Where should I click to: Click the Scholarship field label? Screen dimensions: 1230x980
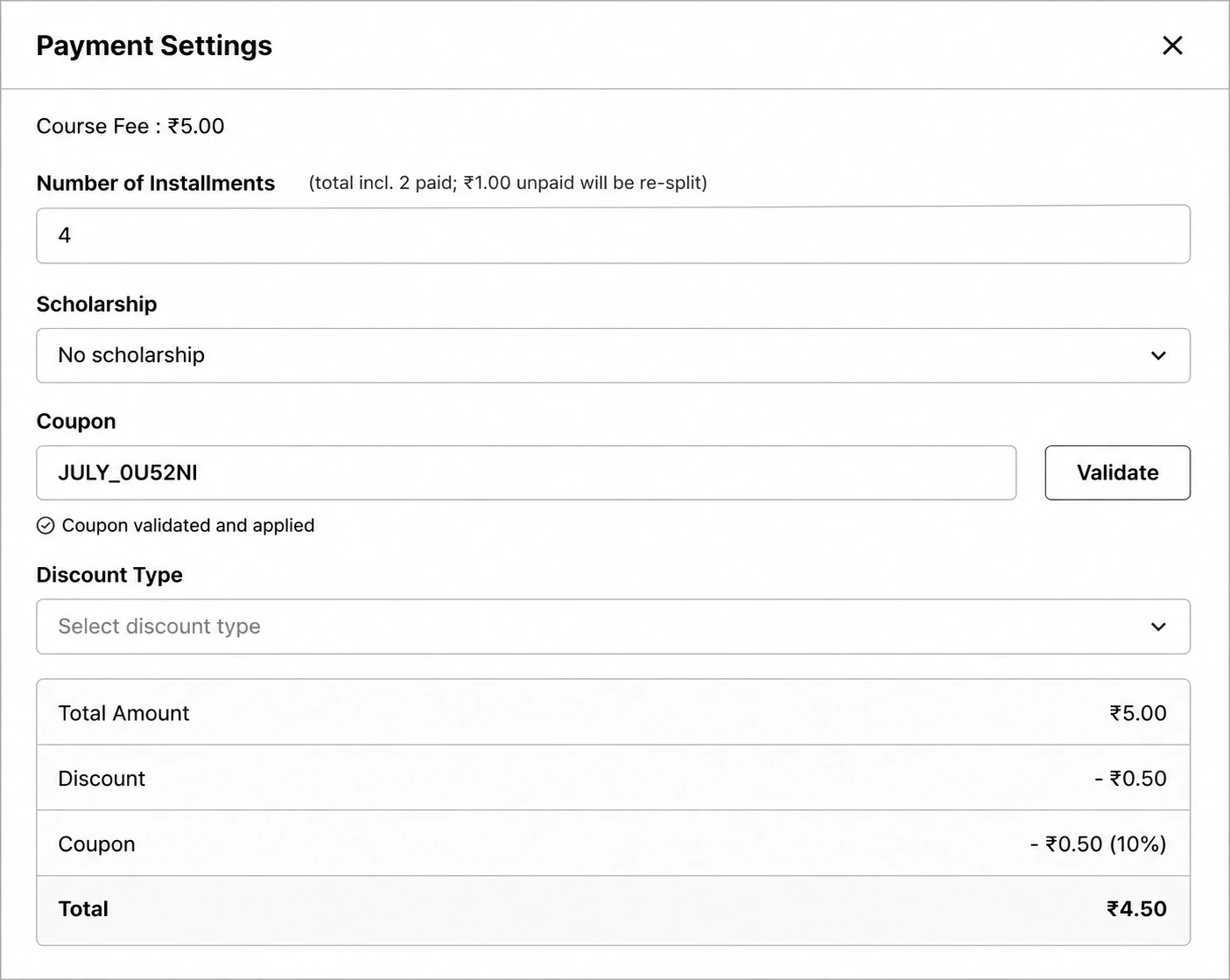tap(96, 304)
